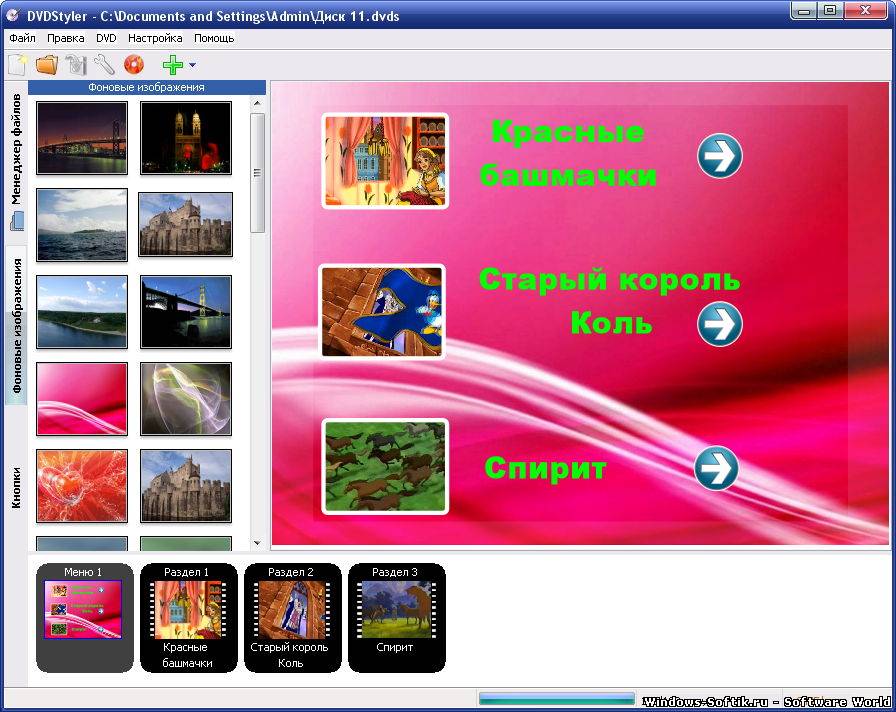Switch to the Кнопки side tab
Image resolution: width=896 pixels, height=712 pixels.
(16, 487)
